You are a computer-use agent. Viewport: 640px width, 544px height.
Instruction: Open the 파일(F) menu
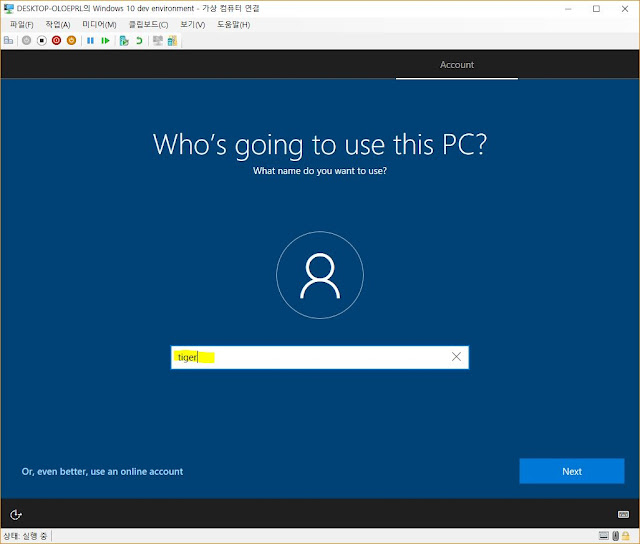pos(22,24)
